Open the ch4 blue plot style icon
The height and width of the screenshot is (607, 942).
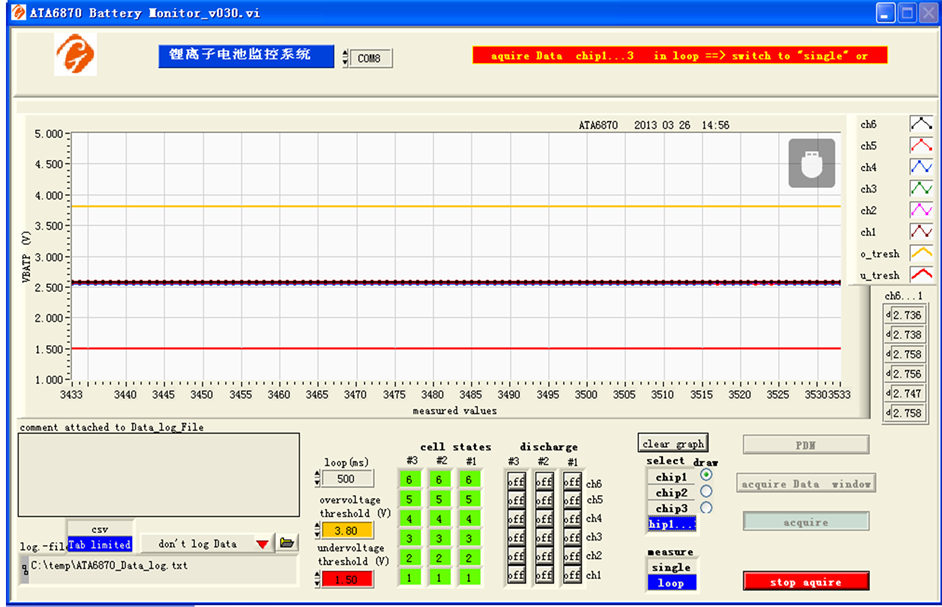coord(921,167)
